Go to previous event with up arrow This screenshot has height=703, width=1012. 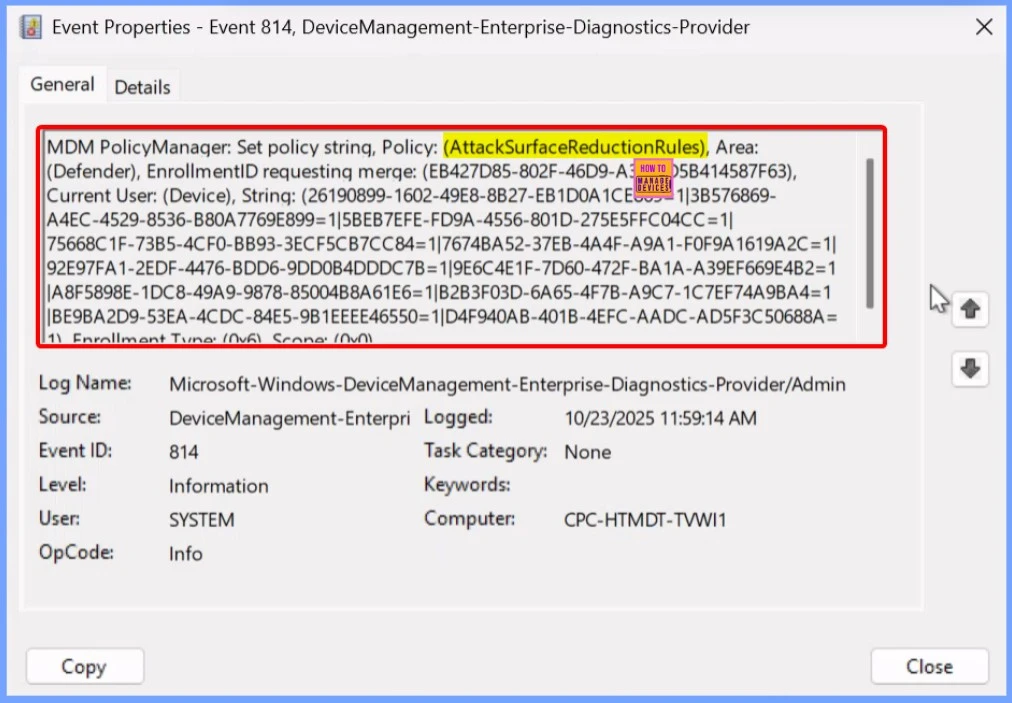(x=969, y=309)
